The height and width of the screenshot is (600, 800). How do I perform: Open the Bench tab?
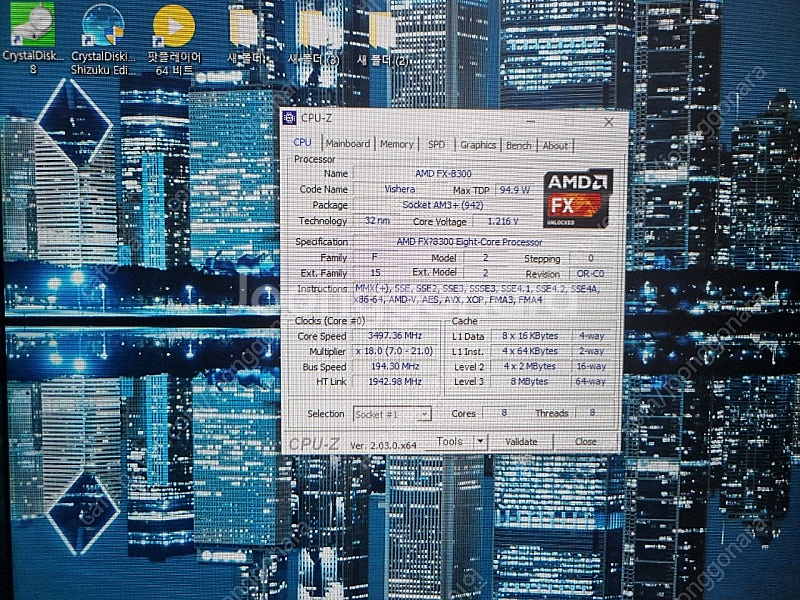pyautogui.click(x=518, y=145)
